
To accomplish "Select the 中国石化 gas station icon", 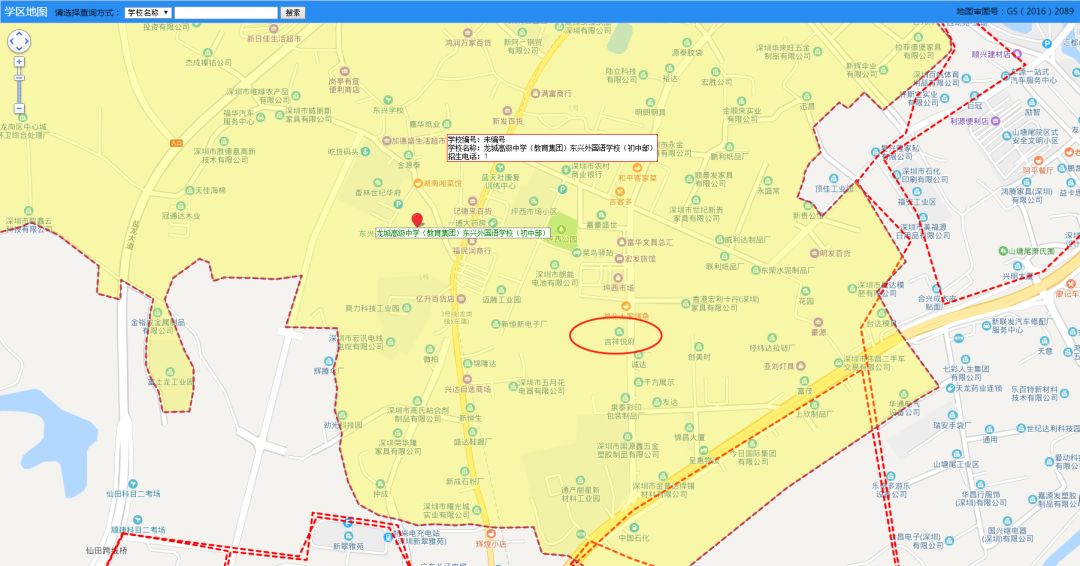I will [634, 528].
